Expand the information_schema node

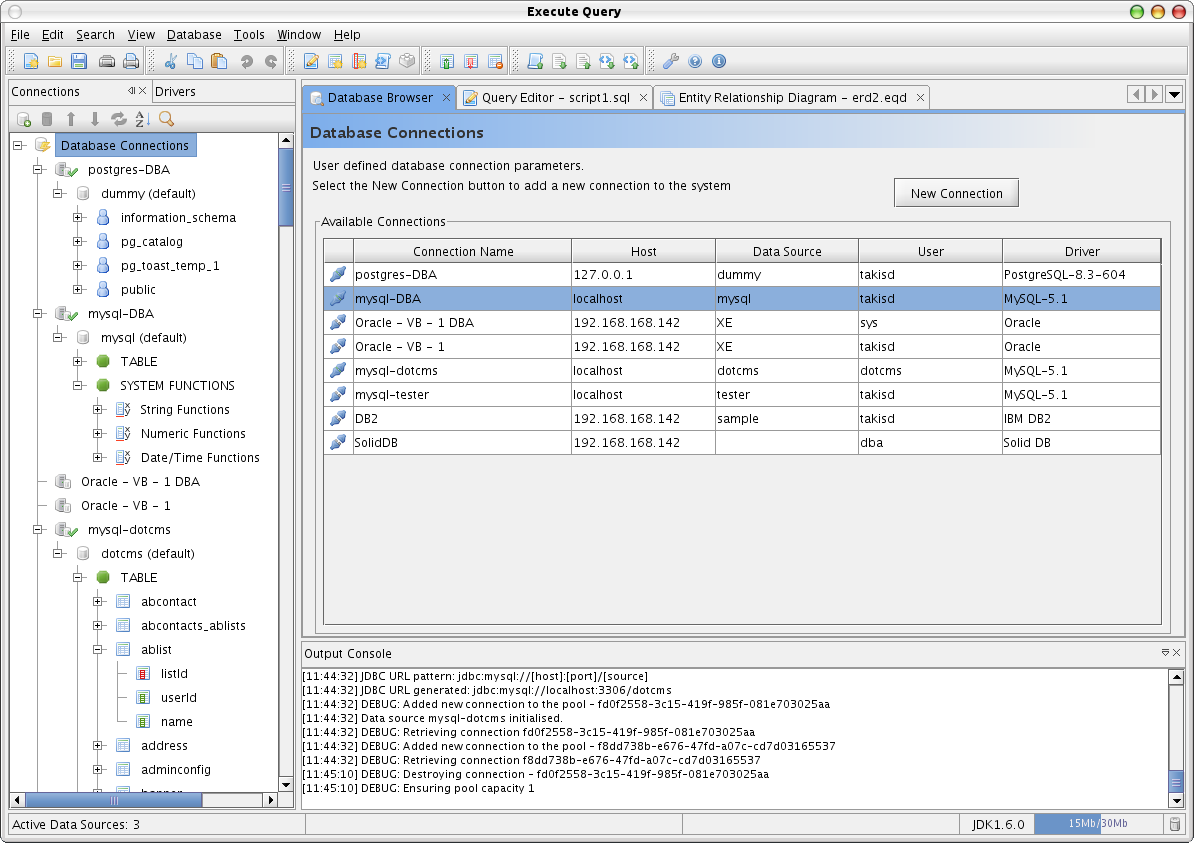78,217
